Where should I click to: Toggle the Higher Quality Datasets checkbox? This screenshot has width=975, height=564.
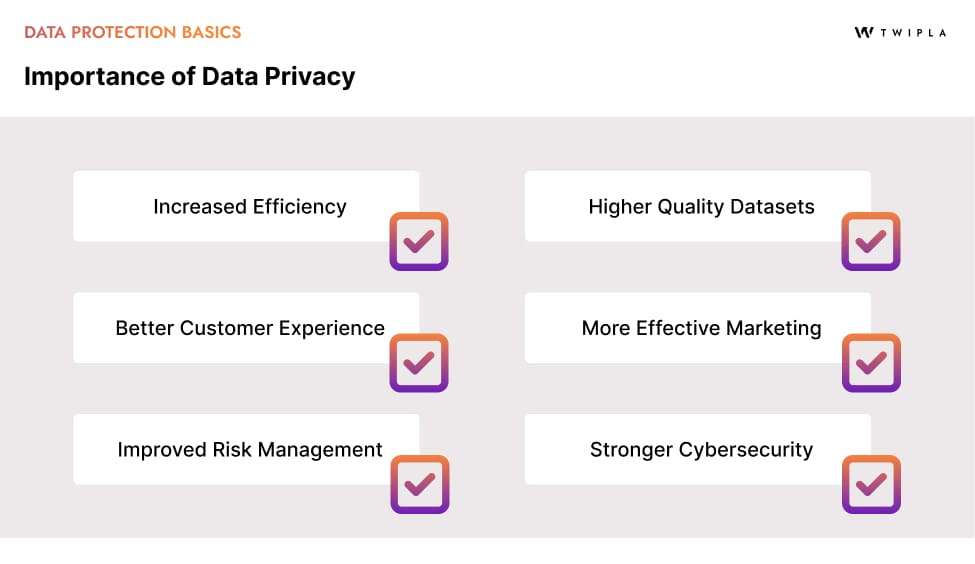(x=871, y=241)
